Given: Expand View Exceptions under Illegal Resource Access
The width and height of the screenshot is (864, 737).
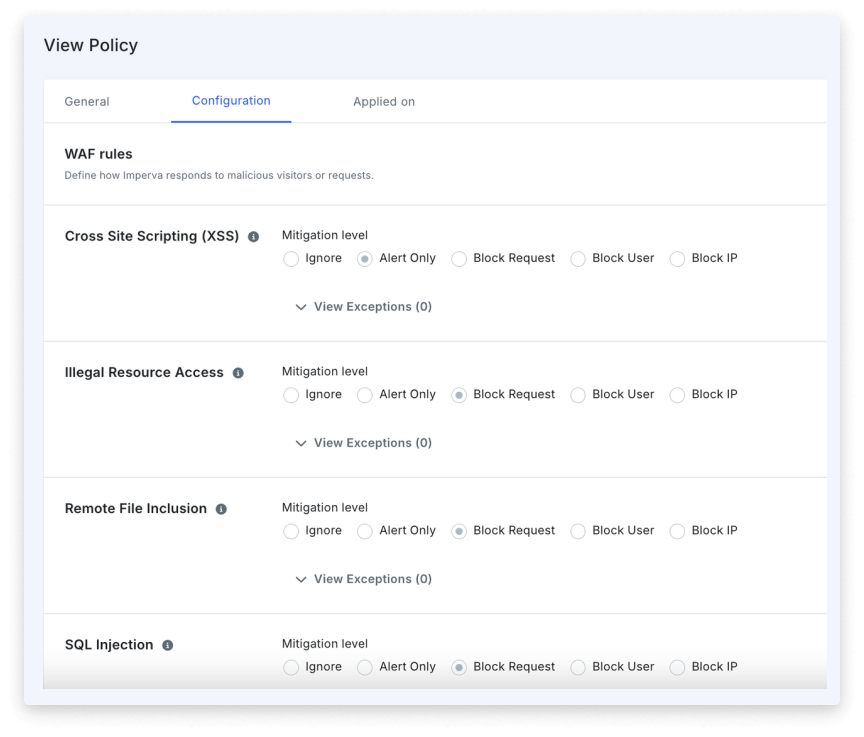Looking at the screenshot, I should coord(364,443).
